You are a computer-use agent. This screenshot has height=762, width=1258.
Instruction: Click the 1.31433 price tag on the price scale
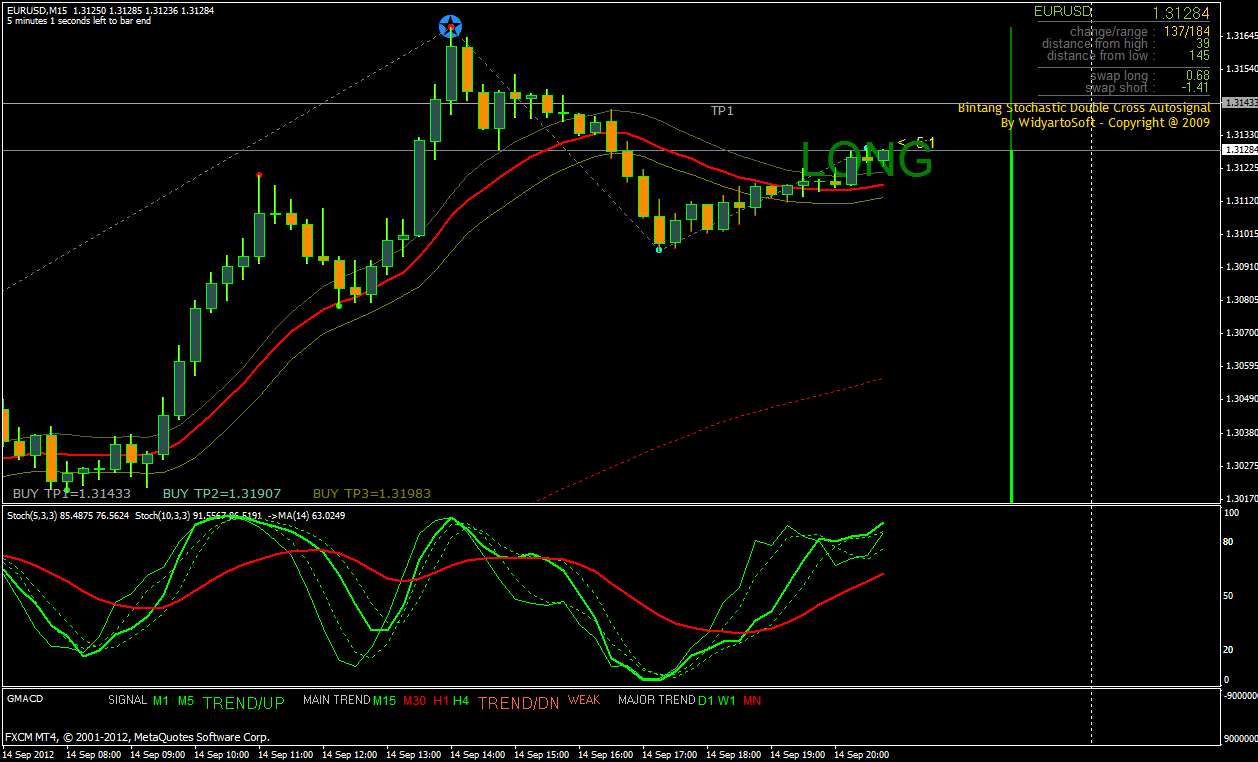[1239, 103]
